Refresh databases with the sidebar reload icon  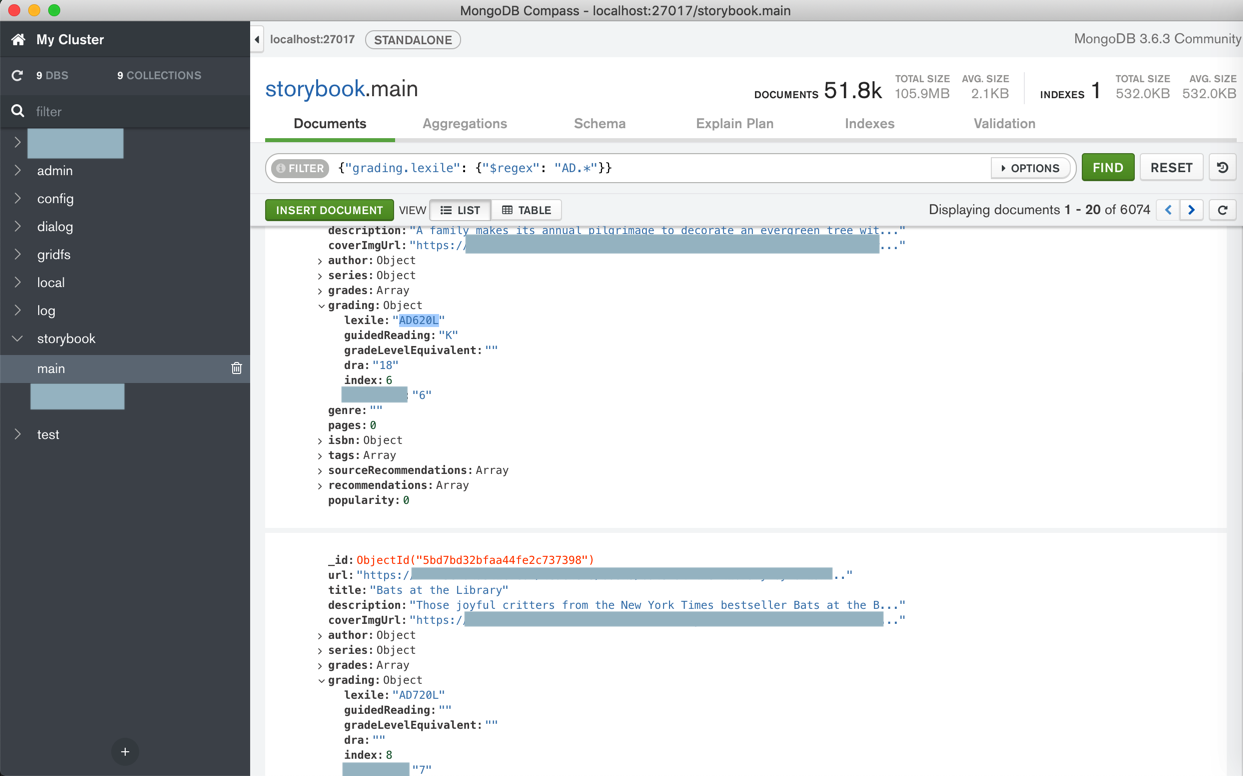point(17,75)
